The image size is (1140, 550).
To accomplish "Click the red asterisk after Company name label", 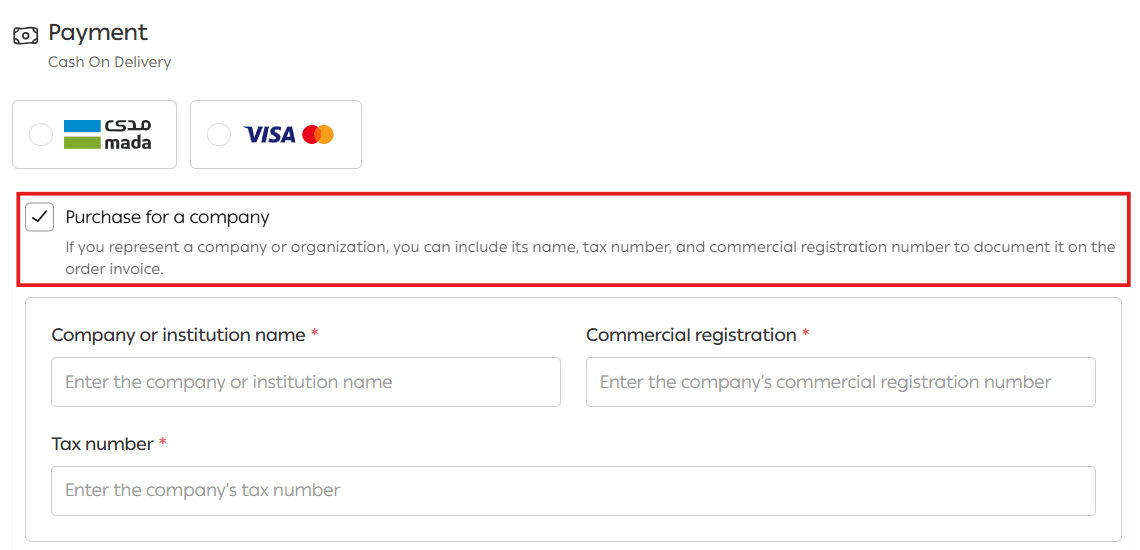I will pyautogui.click(x=315, y=334).
